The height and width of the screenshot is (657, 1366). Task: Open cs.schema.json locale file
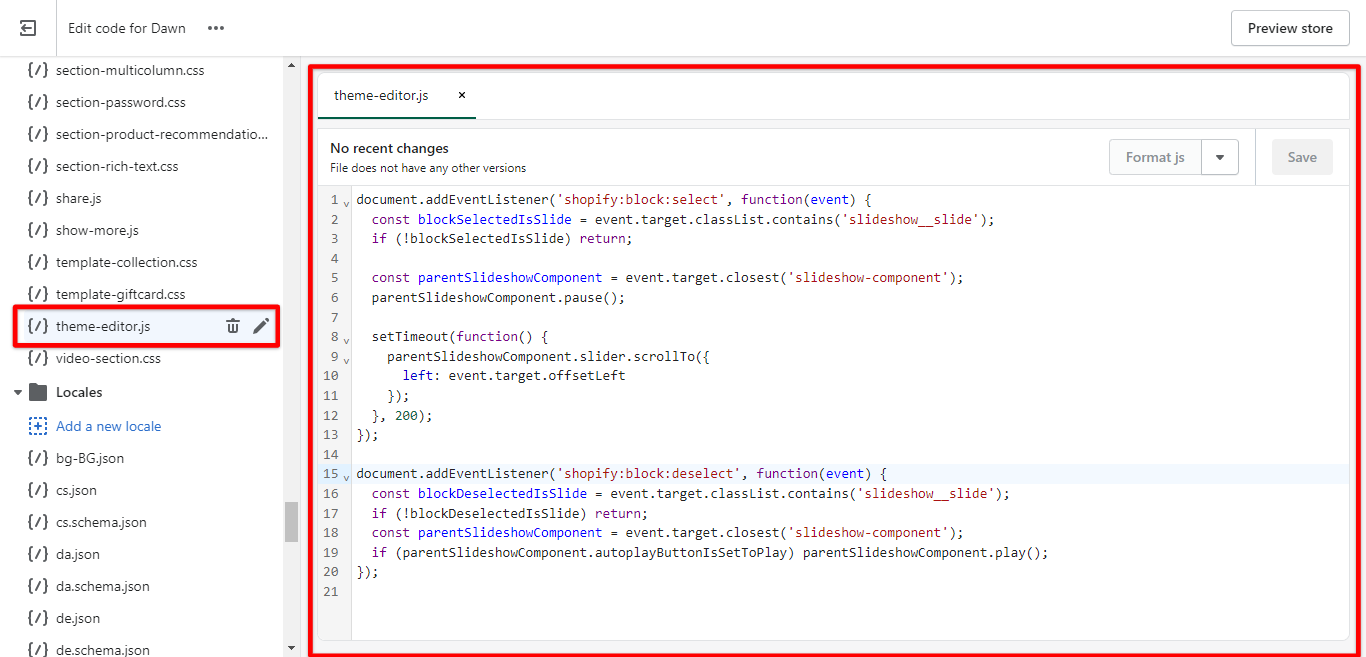tap(101, 522)
